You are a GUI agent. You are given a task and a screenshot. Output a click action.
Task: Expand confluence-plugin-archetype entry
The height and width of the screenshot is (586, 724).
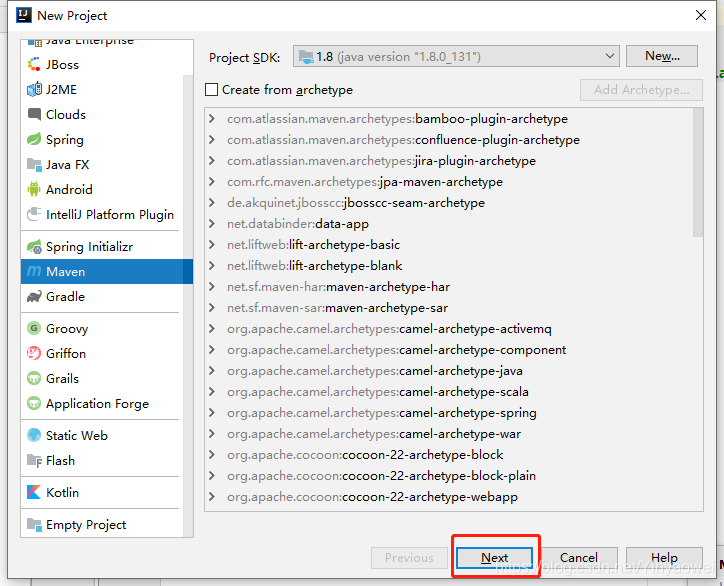click(212, 139)
